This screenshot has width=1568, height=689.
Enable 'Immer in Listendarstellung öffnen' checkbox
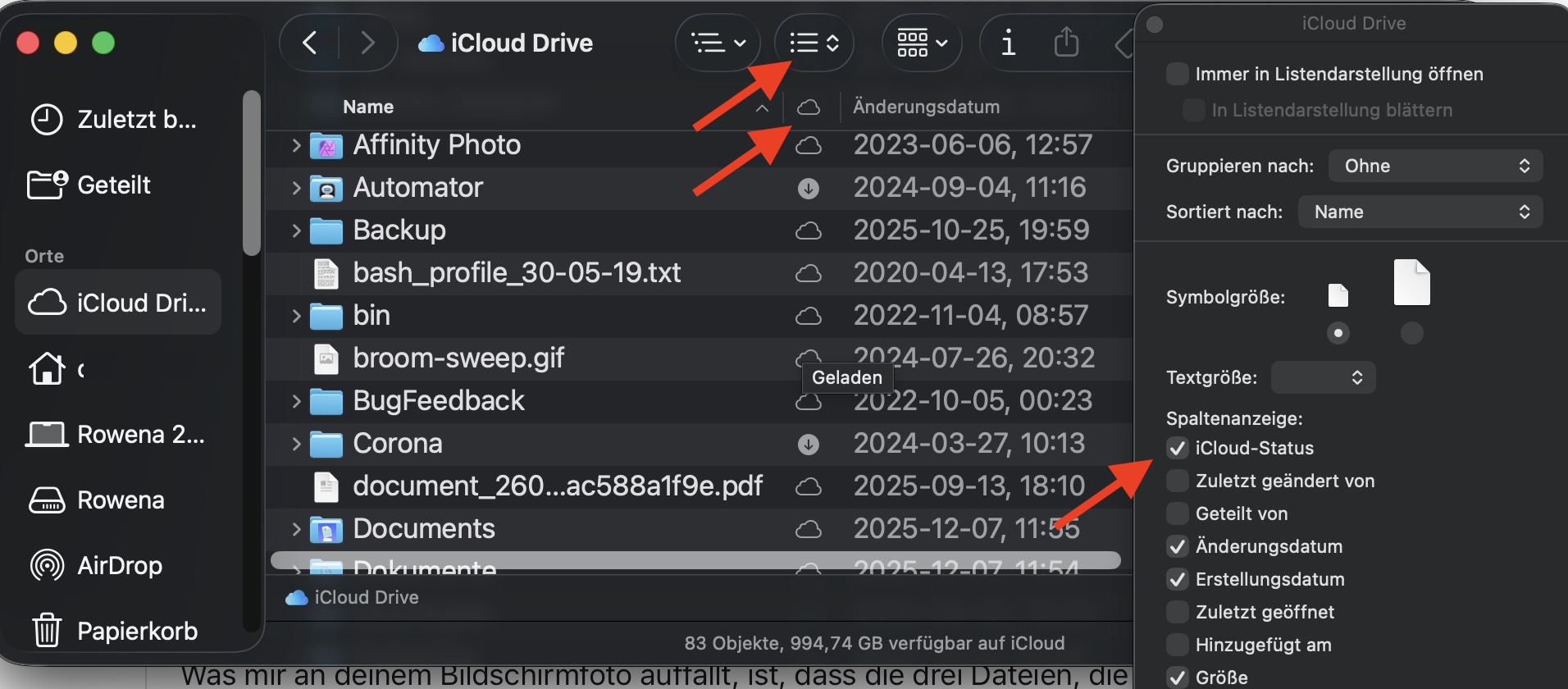(x=1178, y=74)
